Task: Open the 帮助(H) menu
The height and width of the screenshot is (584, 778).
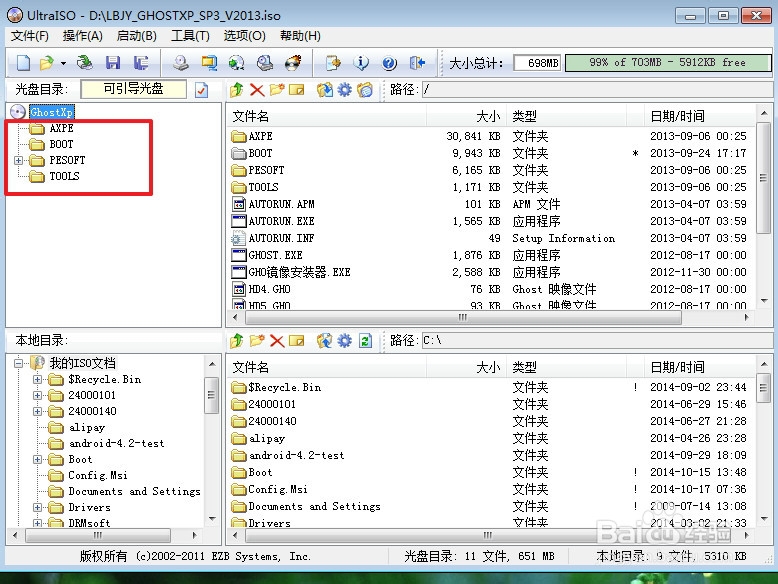Action: (x=300, y=36)
